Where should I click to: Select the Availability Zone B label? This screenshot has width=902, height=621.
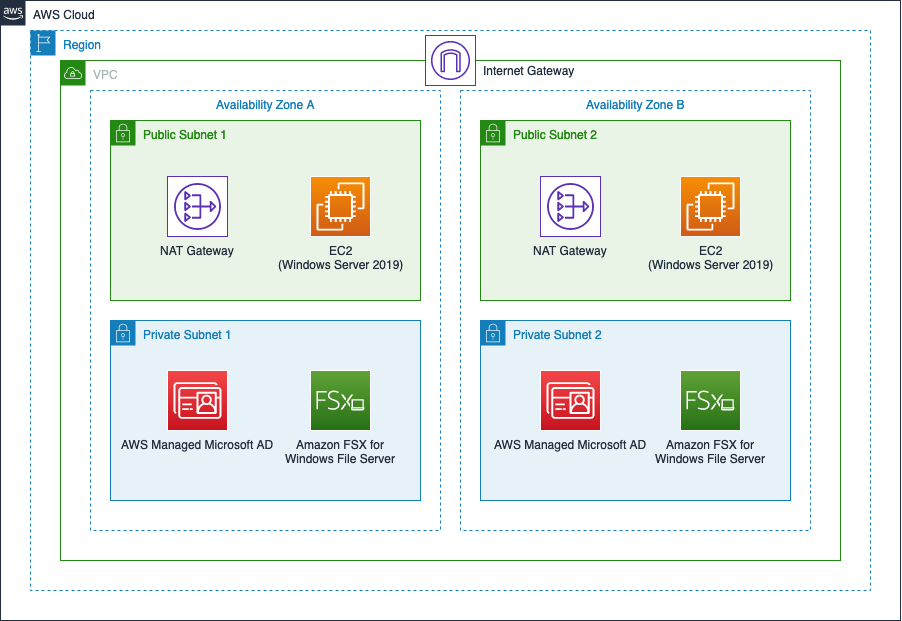point(634,105)
